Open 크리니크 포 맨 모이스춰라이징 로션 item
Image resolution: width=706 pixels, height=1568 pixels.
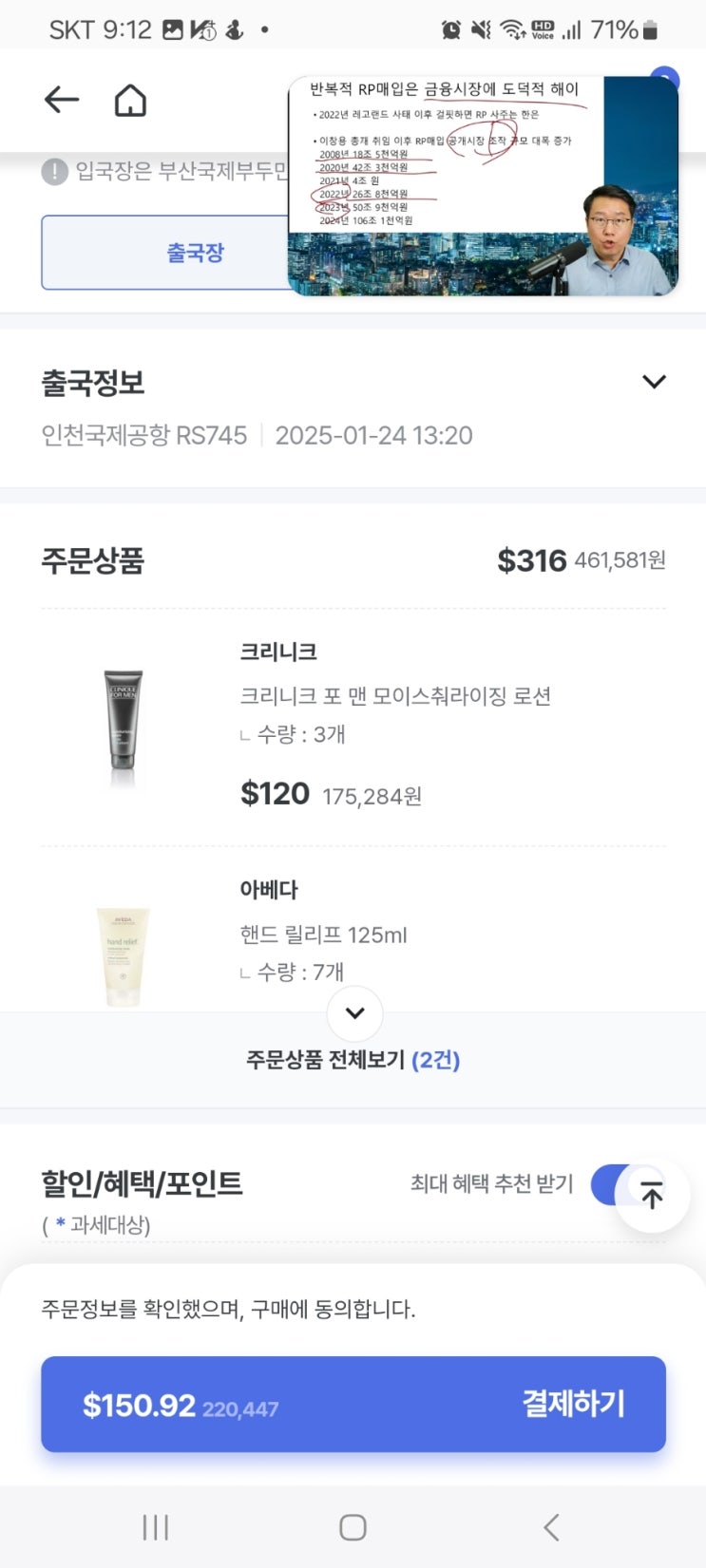click(395, 696)
